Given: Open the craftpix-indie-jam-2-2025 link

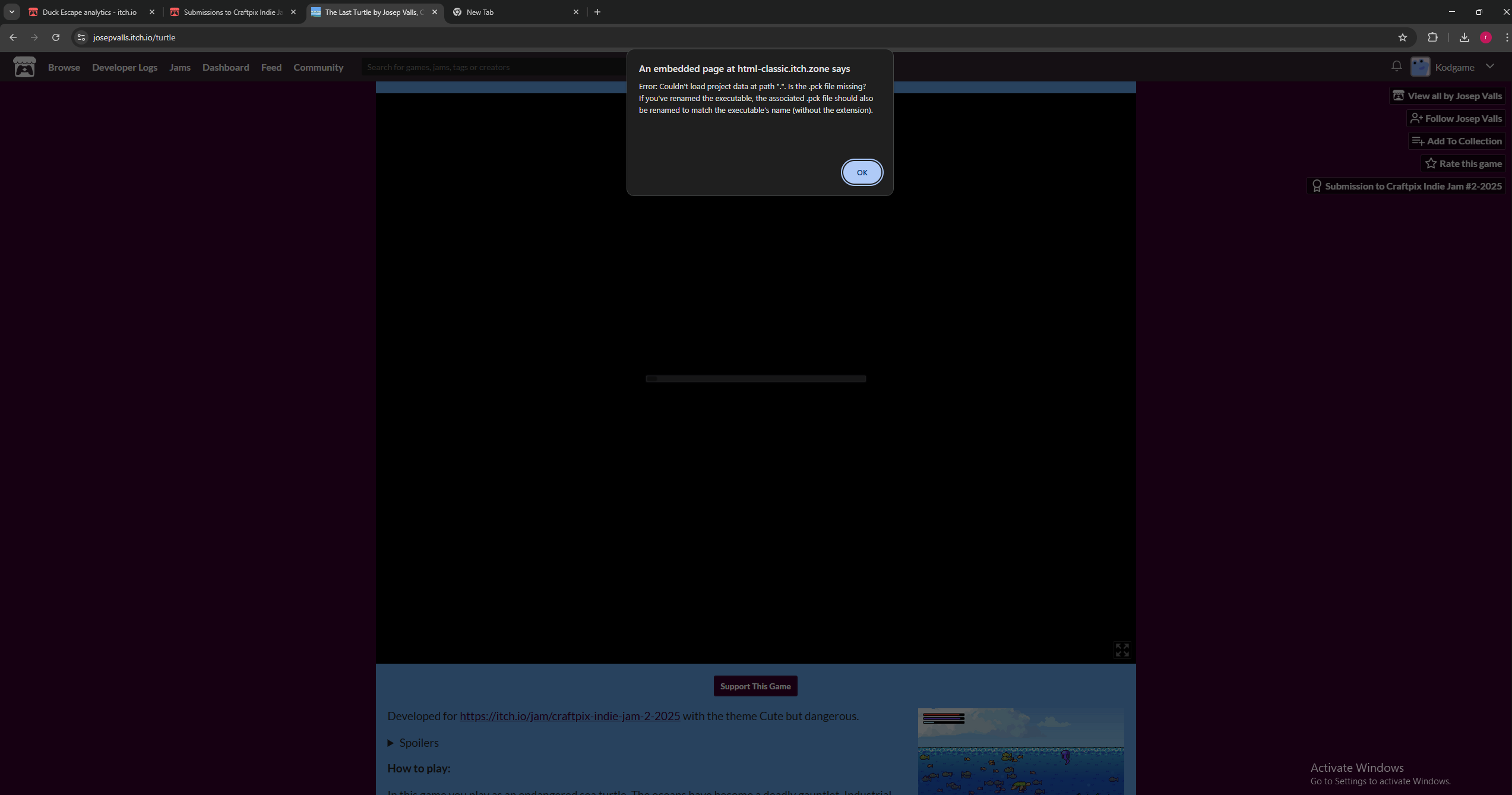Looking at the screenshot, I should pyautogui.click(x=570, y=716).
